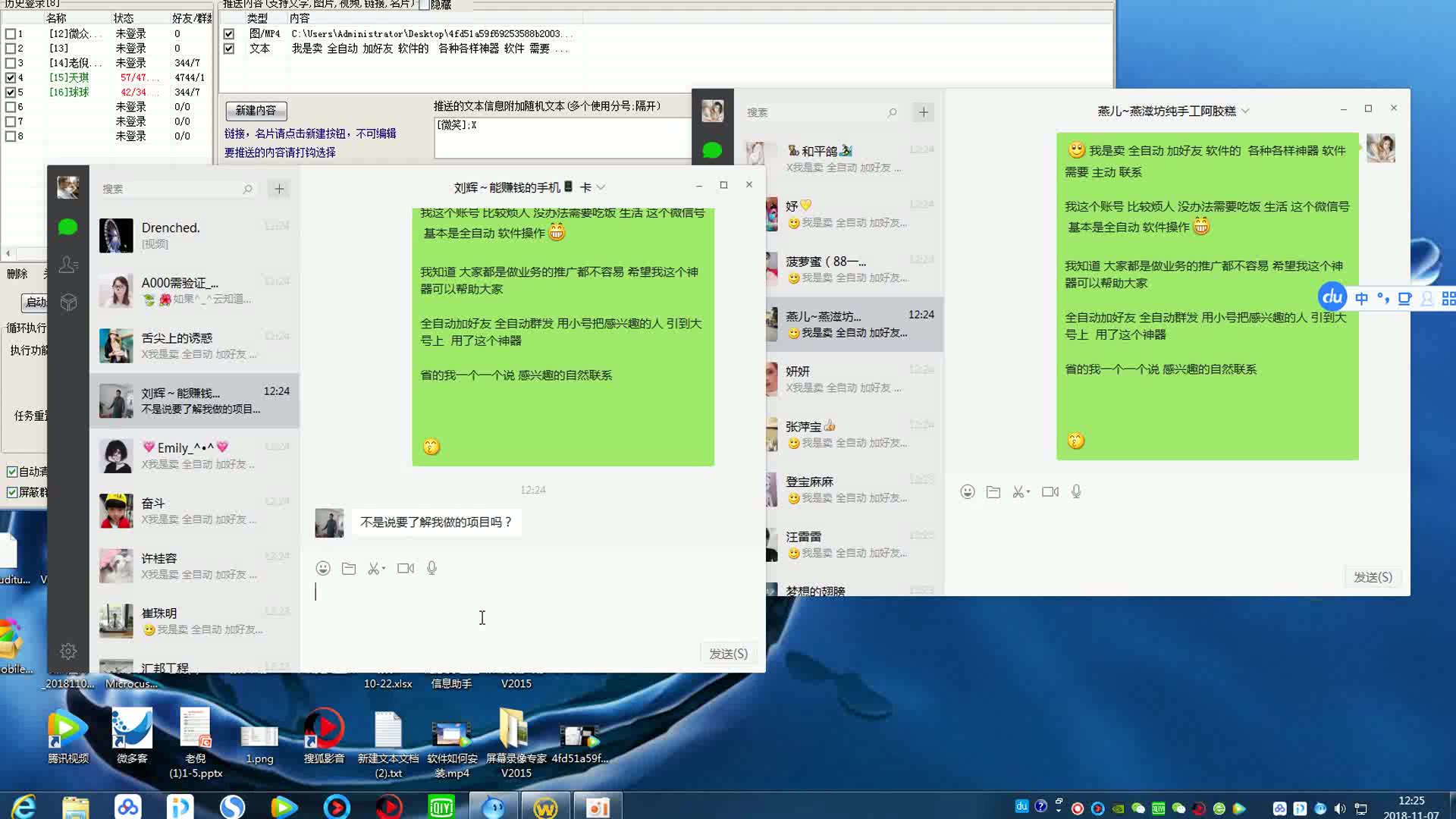Toggle the 隐藏 checkbox
The height and width of the screenshot is (819, 1456).
click(425, 5)
